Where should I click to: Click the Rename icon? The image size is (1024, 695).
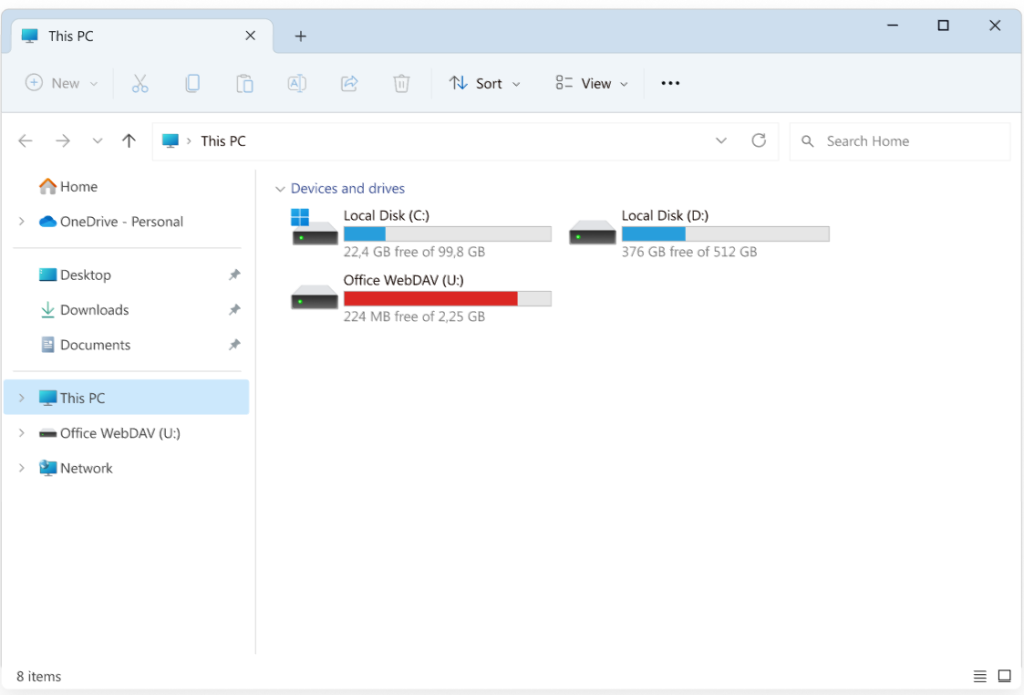(296, 83)
